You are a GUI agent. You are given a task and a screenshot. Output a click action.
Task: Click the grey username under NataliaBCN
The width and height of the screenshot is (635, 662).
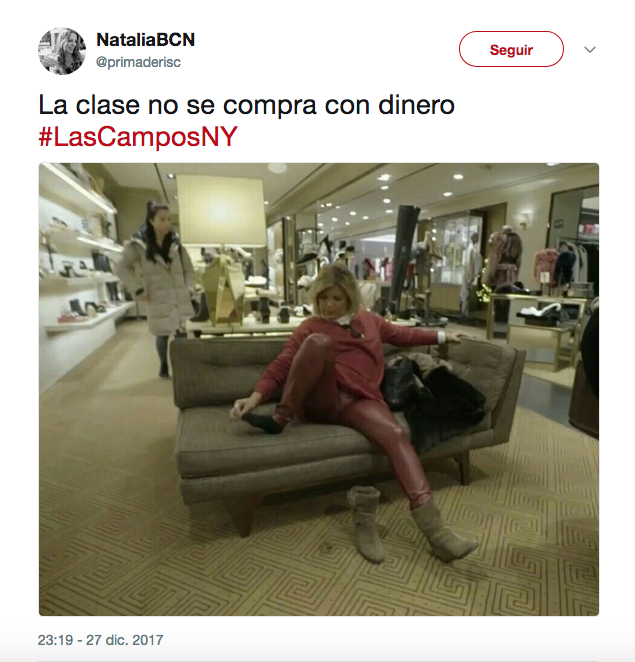click(138, 62)
